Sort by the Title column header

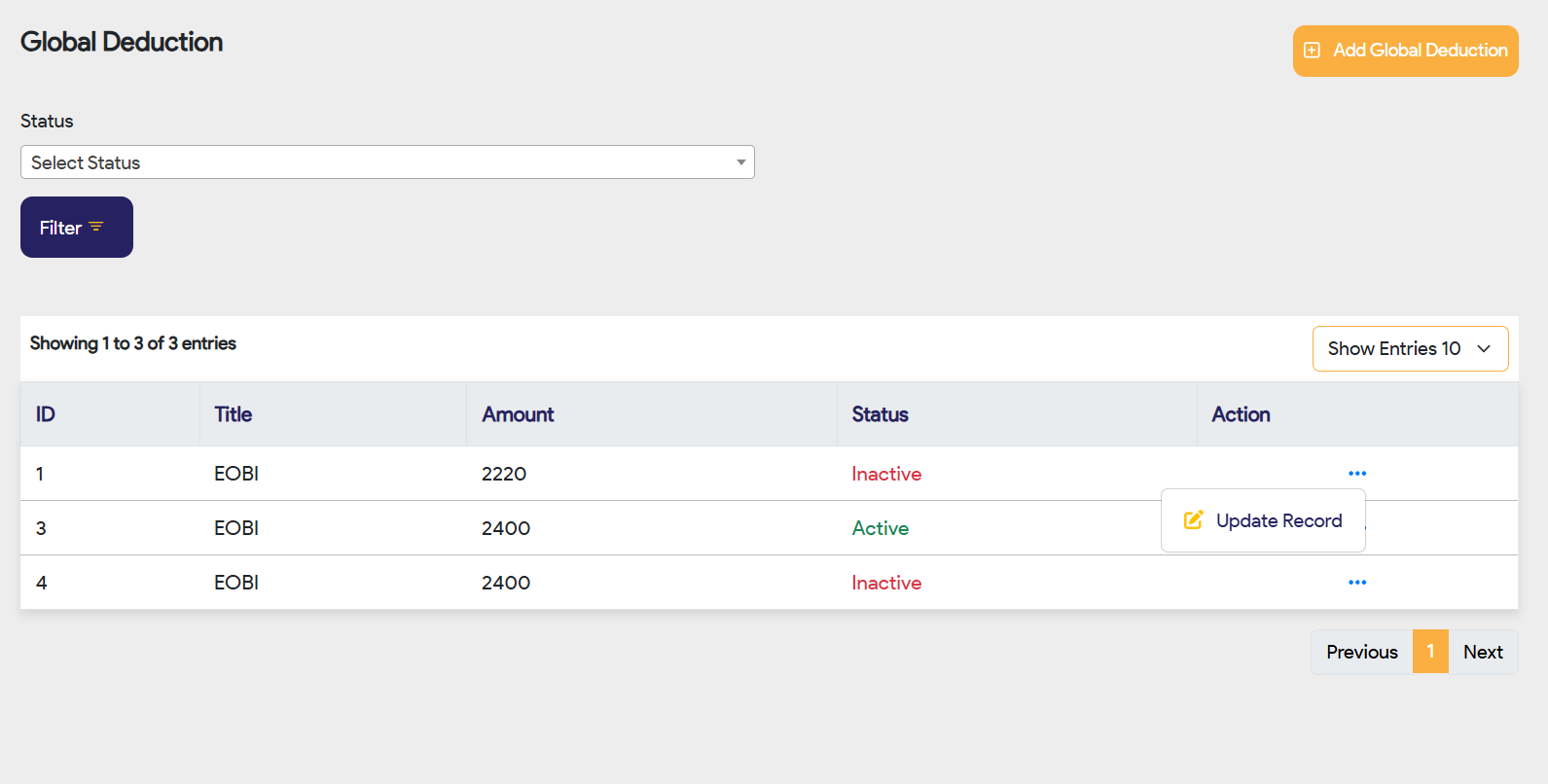[x=234, y=414]
